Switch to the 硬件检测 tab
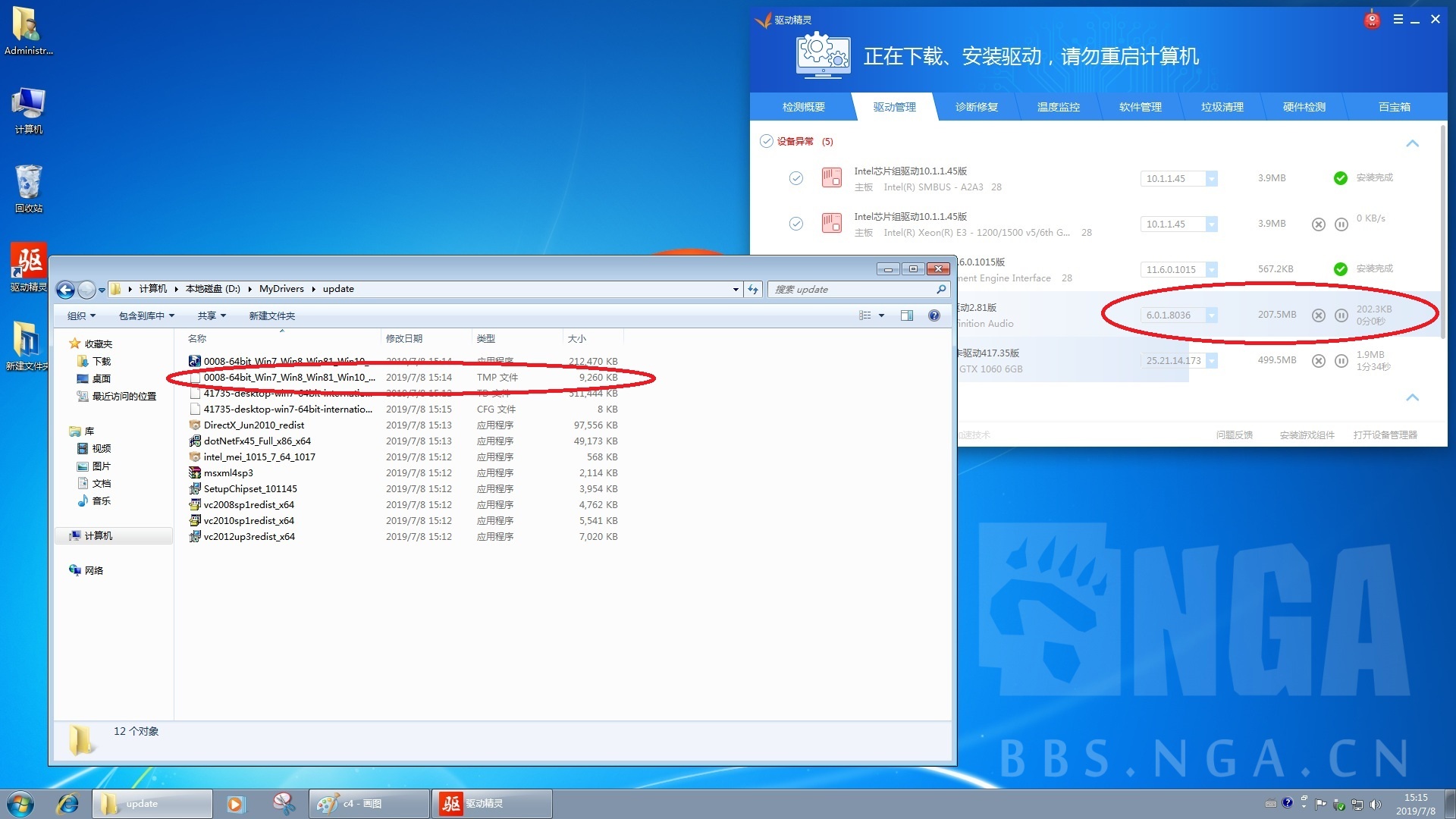The height and width of the screenshot is (819, 1456). (1303, 107)
